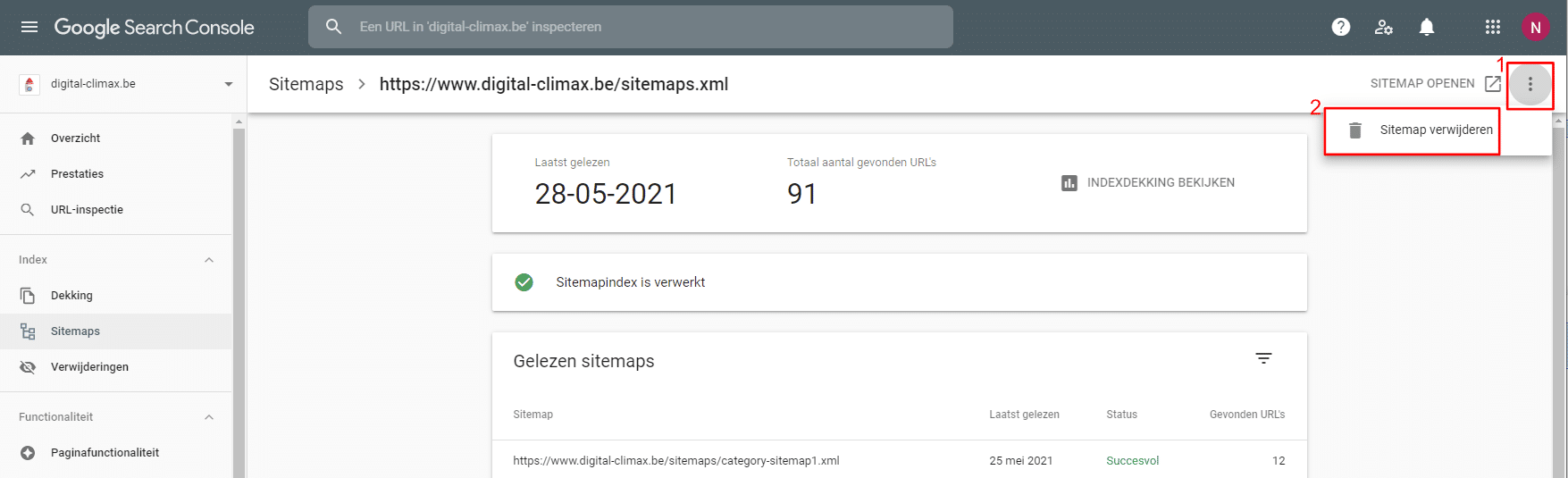The image size is (1568, 478).
Task: Open user and permission settings icon
Action: point(1384,27)
